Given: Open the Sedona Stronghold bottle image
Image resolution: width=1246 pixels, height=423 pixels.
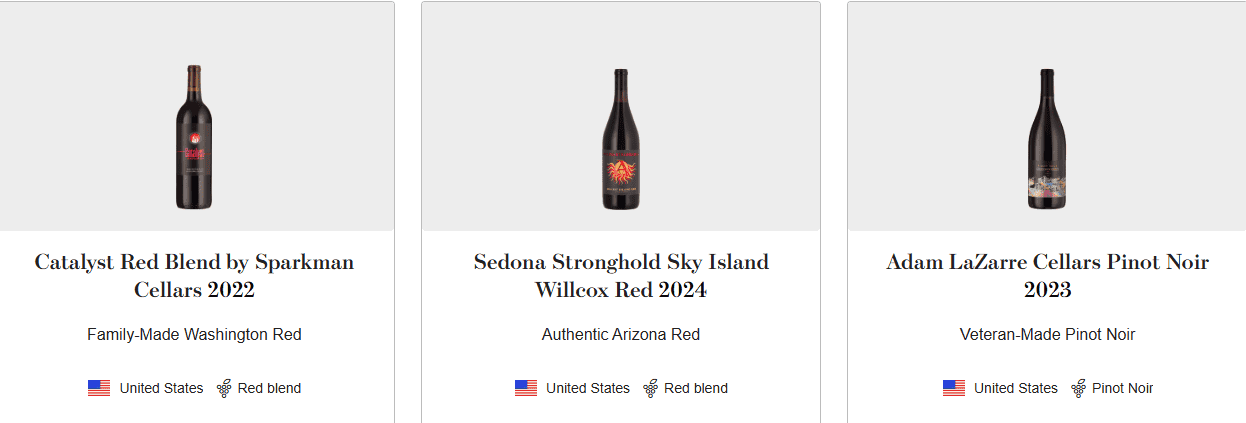Looking at the screenshot, I should coord(621,140).
